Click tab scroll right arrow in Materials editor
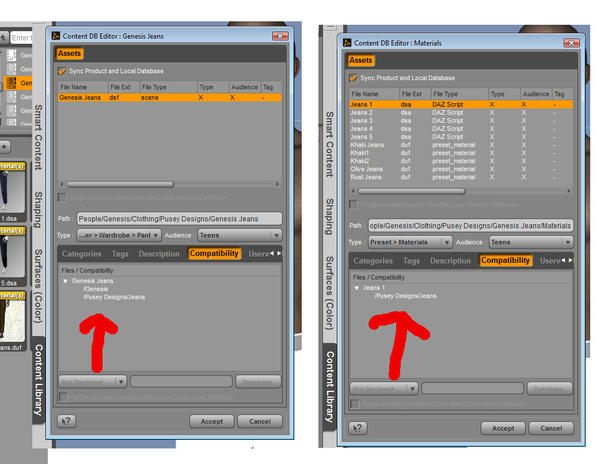Screen dimensions: 600x464 click(571, 260)
